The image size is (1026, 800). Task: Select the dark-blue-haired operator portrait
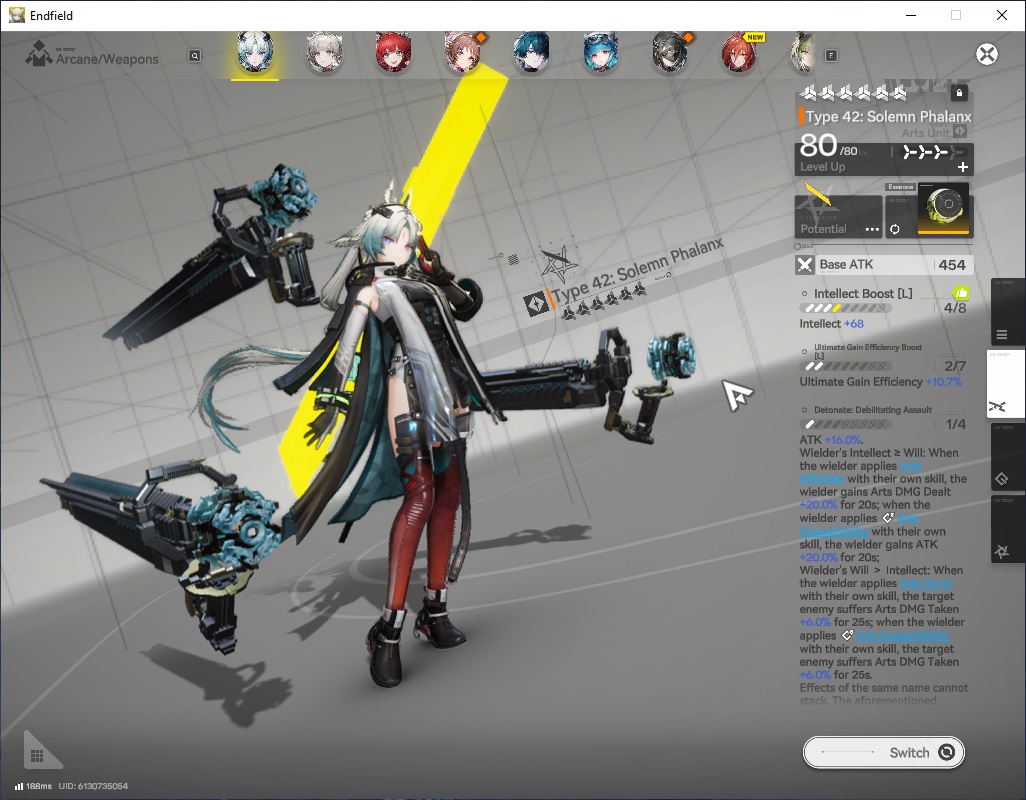click(531, 52)
